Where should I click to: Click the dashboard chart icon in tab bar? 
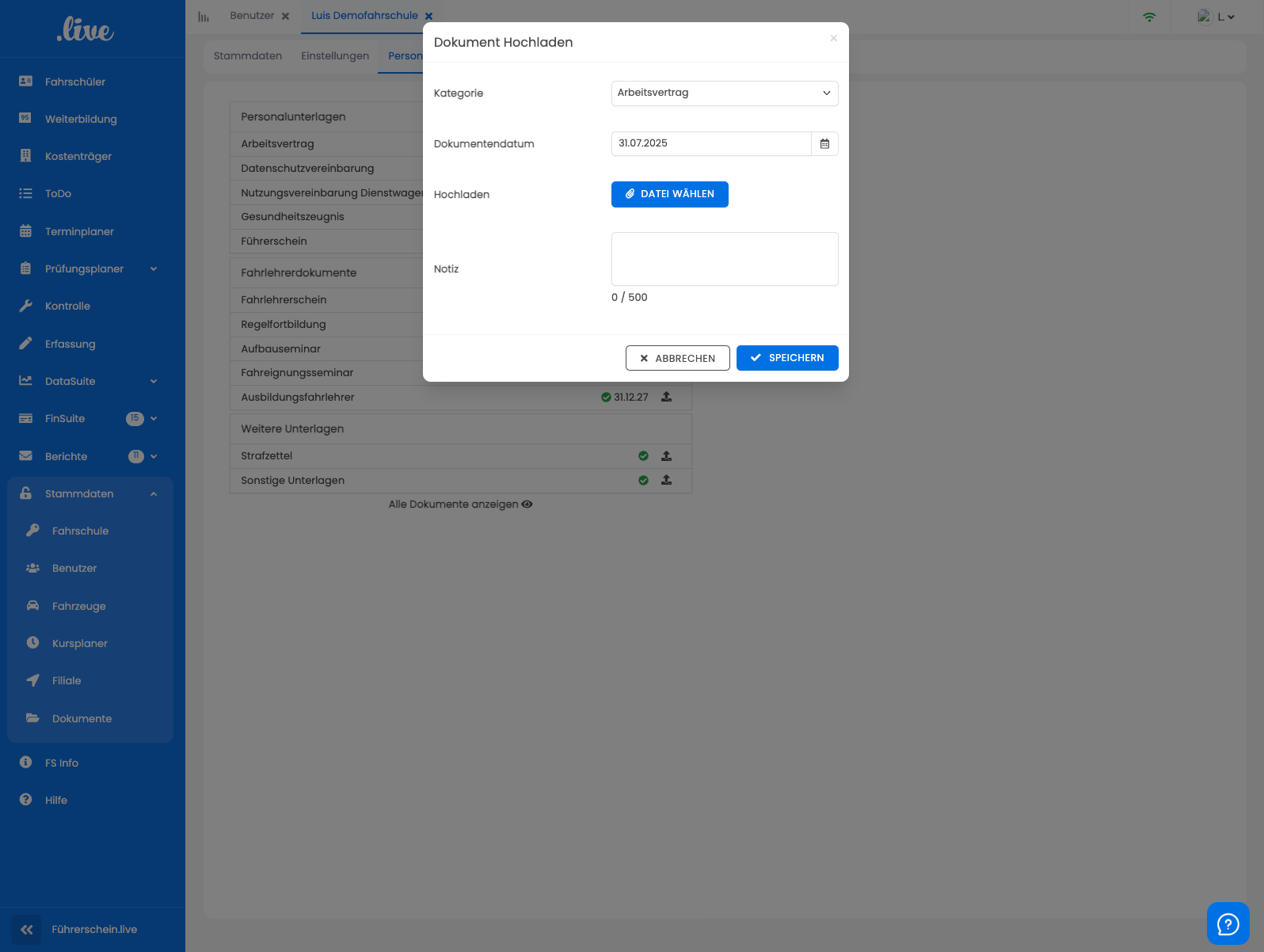point(204,17)
